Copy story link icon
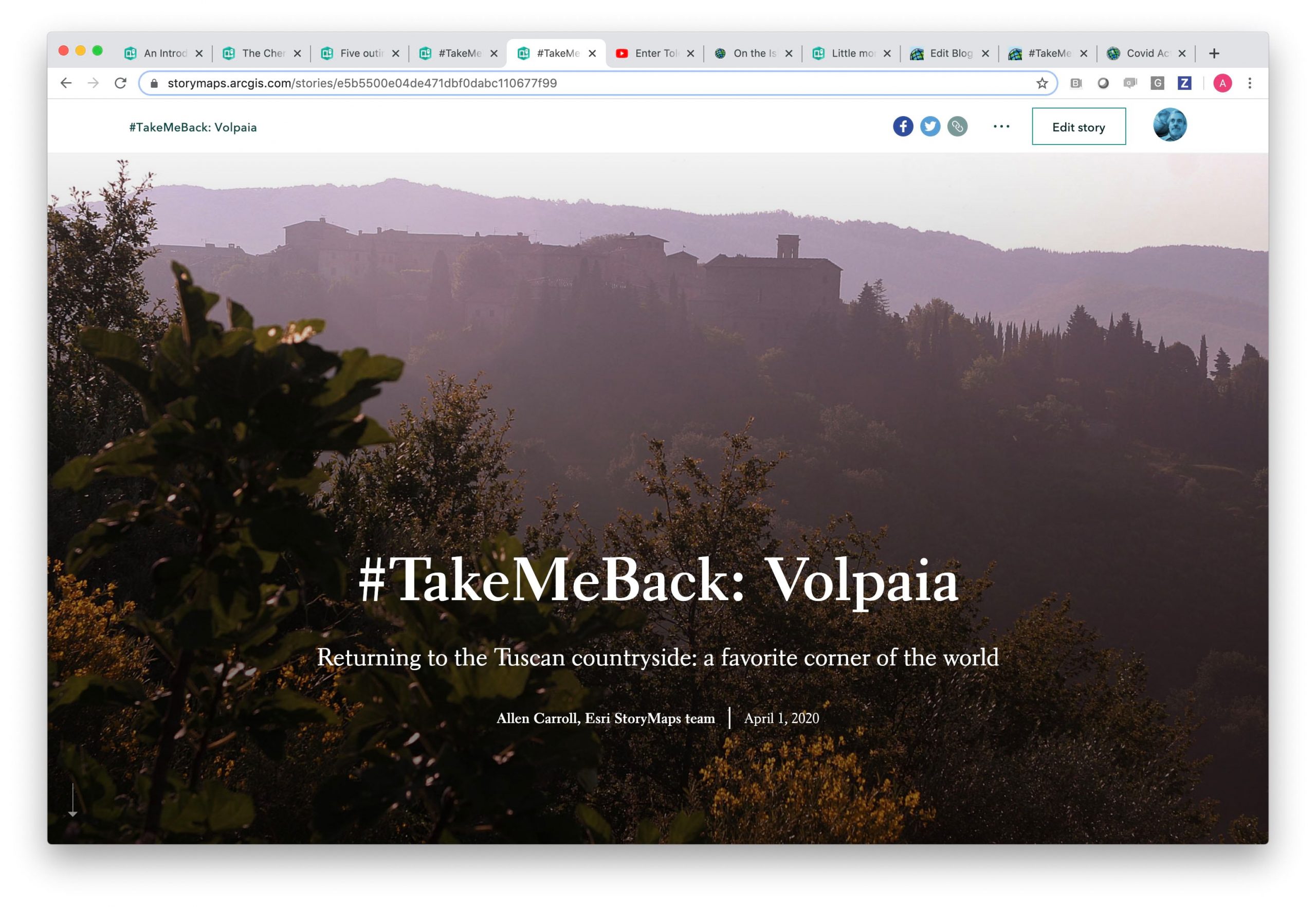 point(957,126)
